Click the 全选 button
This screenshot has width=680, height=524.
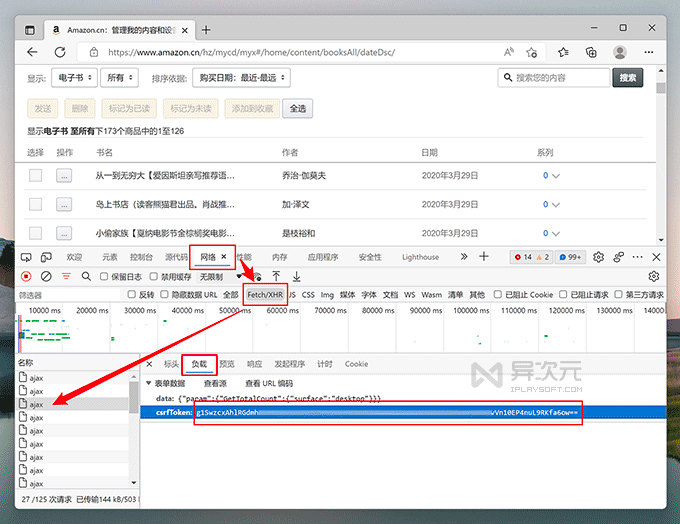click(x=298, y=108)
